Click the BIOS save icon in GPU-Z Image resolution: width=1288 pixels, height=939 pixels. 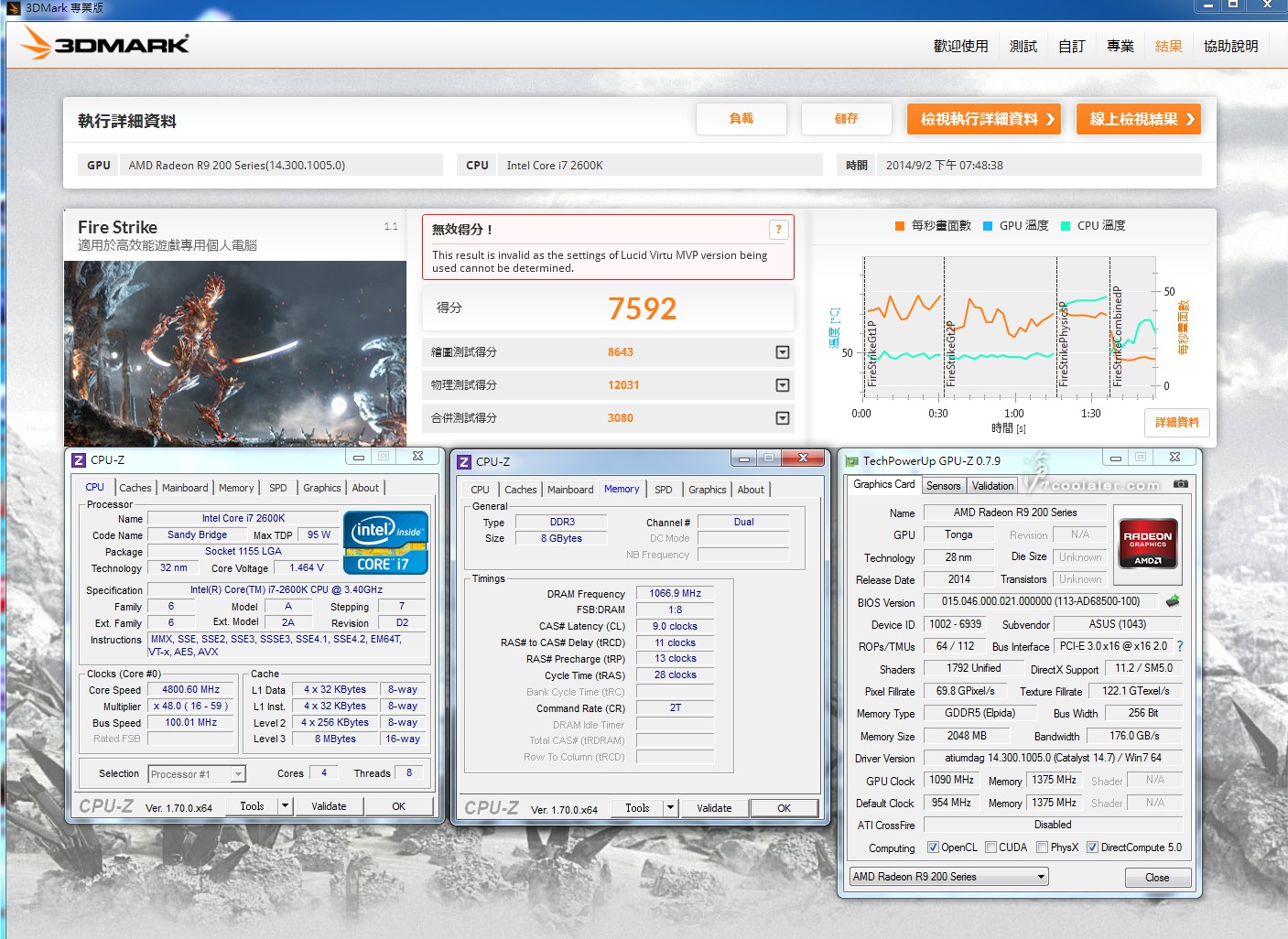coord(1173,601)
